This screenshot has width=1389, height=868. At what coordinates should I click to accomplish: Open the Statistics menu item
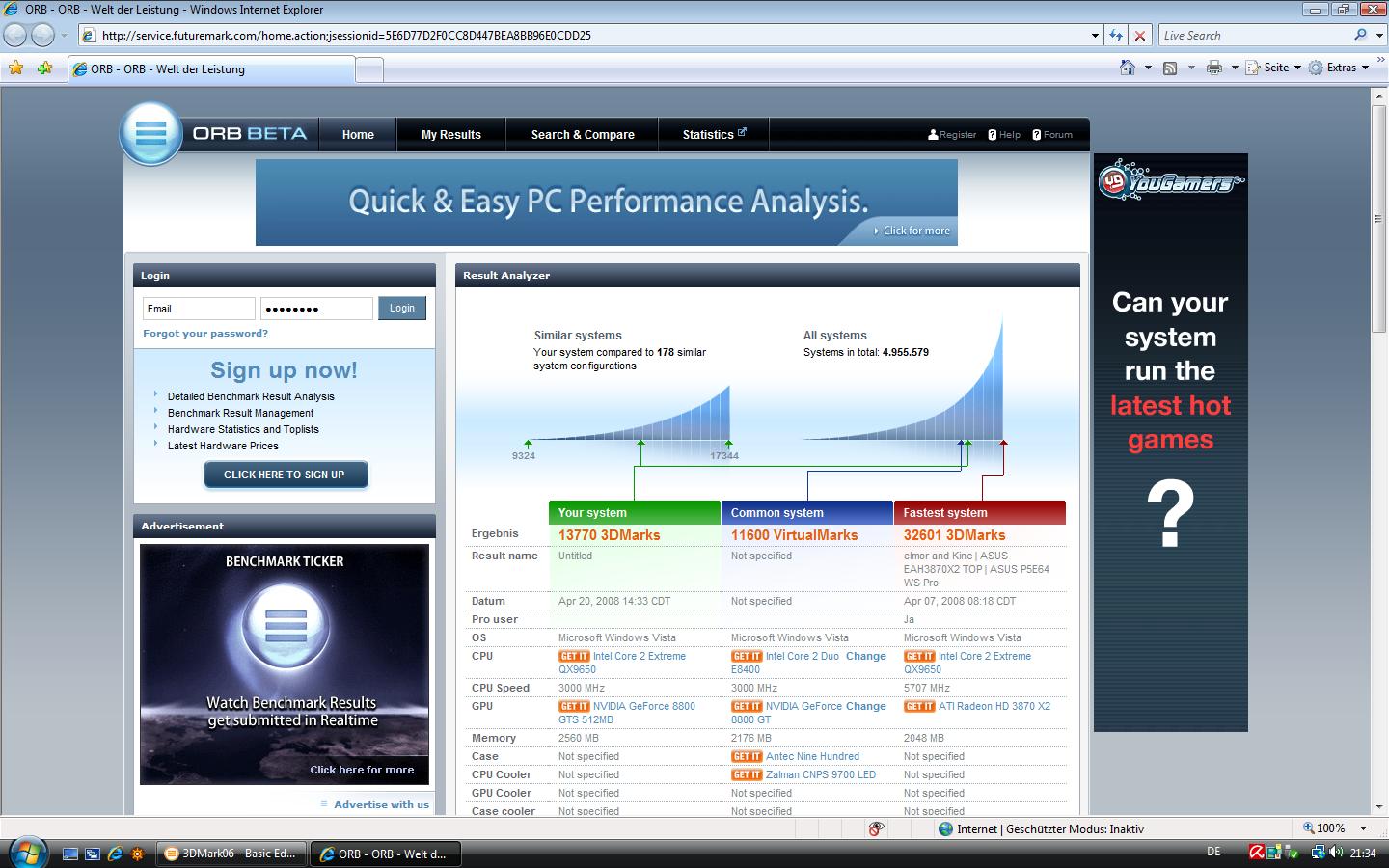click(714, 135)
